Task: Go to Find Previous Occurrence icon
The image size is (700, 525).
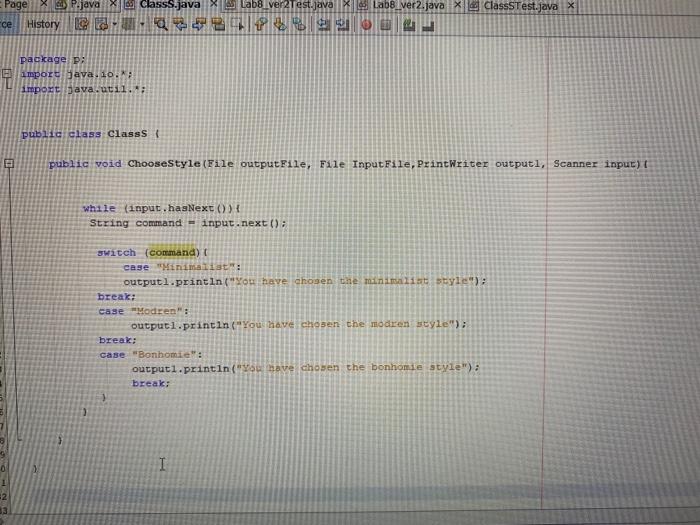Action: point(180,24)
